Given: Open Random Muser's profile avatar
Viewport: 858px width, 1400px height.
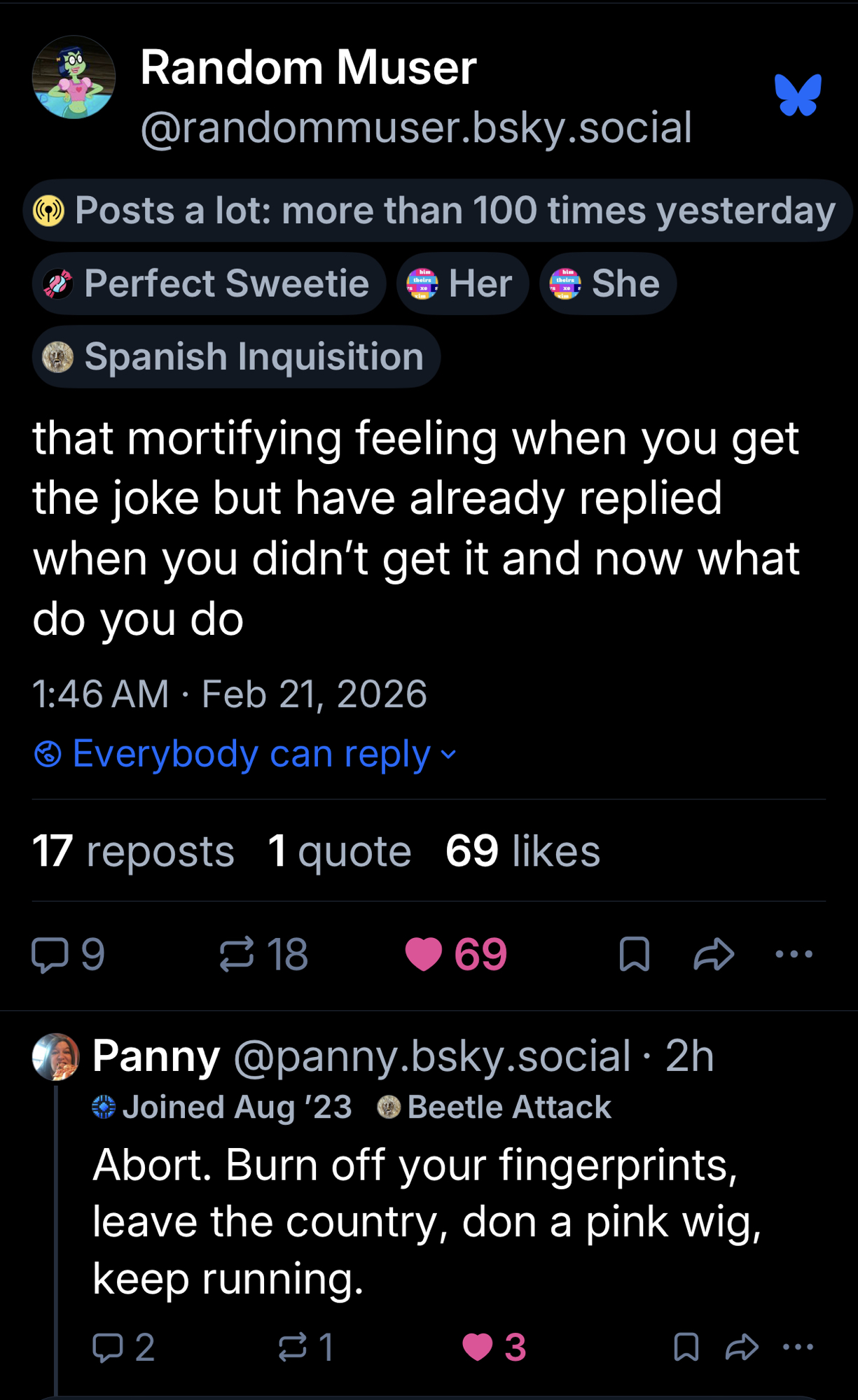Looking at the screenshot, I should (x=74, y=78).
